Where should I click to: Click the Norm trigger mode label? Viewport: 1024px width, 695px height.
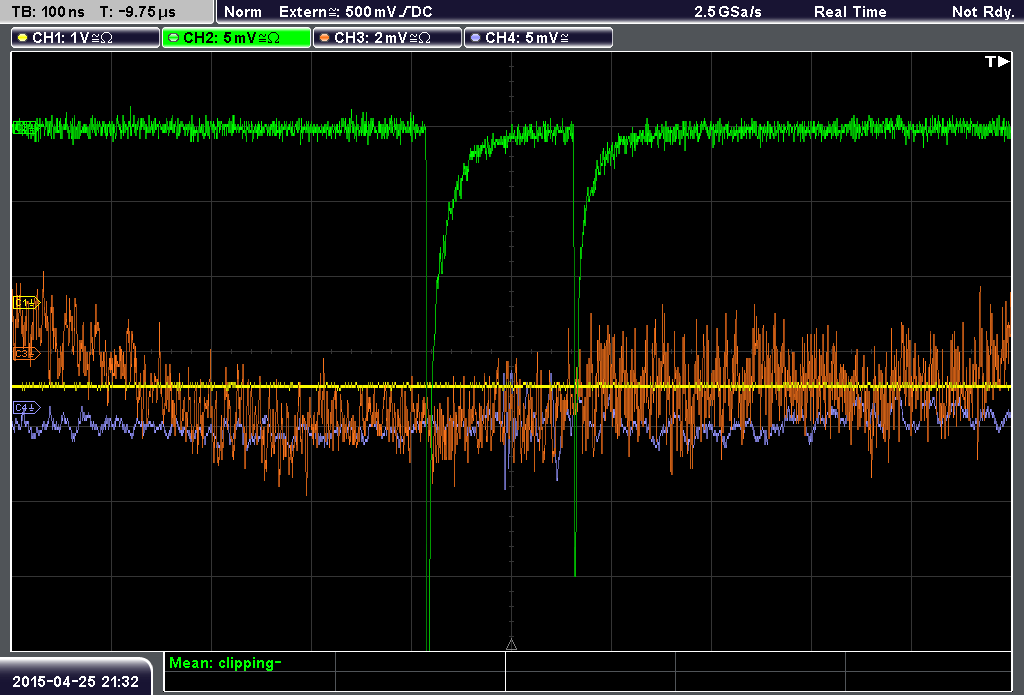click(x=242, y=12)
